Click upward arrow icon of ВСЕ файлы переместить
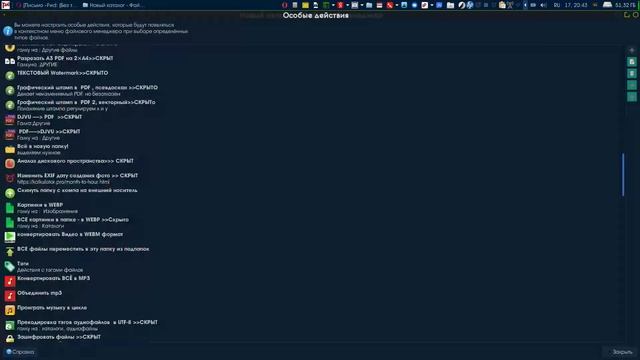The height and width of the screenshot is (360, 640). (x=10, y=252)
